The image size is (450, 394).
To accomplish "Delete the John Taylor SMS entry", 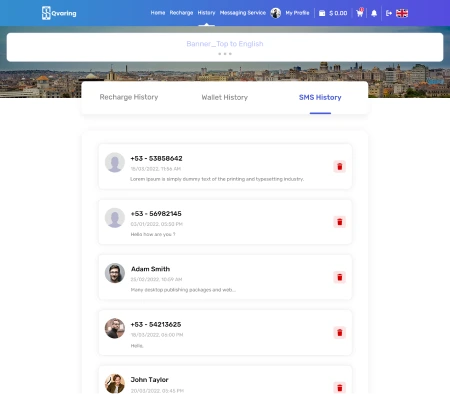I will (x=340, y=387).
